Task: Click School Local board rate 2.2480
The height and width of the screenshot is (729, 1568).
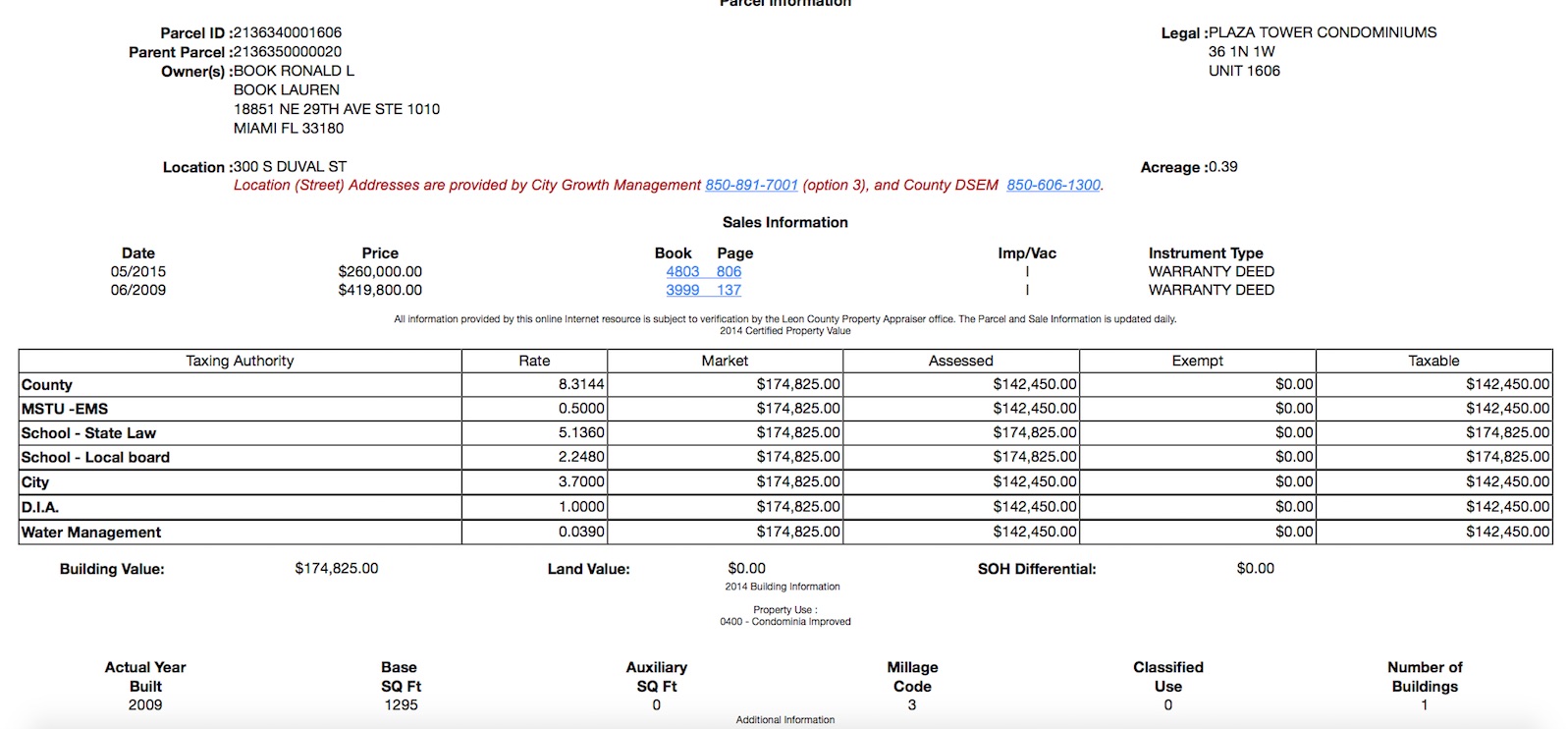Action: 581,457
